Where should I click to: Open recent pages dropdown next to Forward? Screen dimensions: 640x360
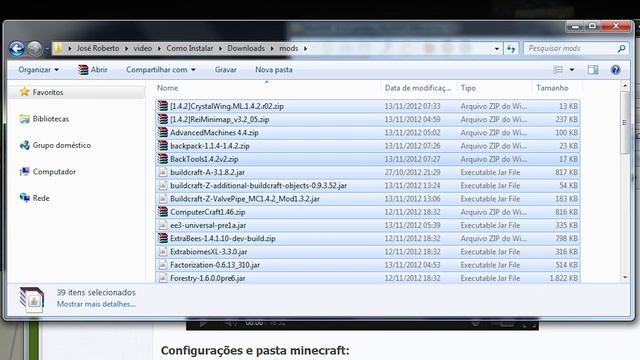tap(47, 49)
